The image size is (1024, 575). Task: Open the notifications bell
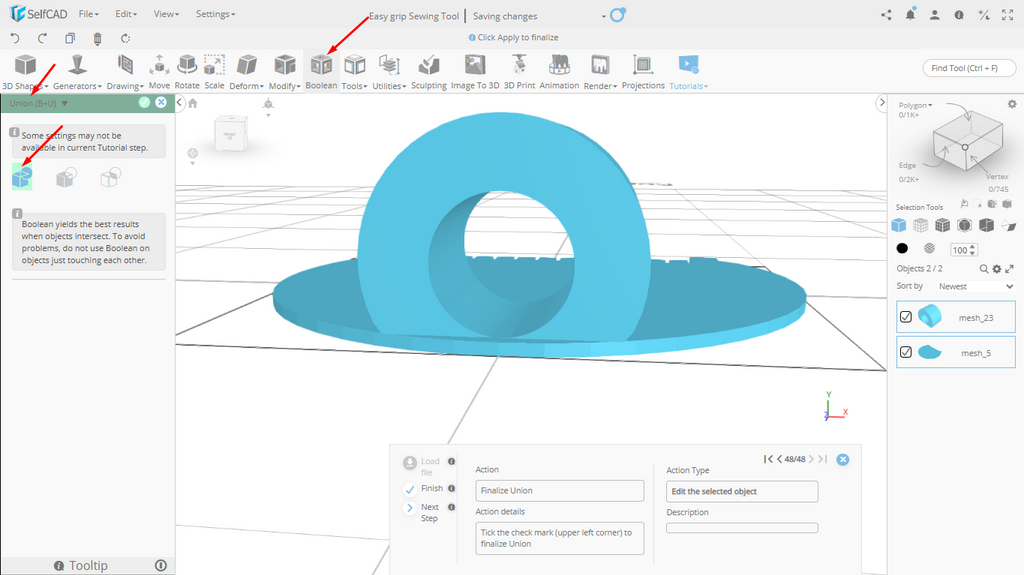910,14
